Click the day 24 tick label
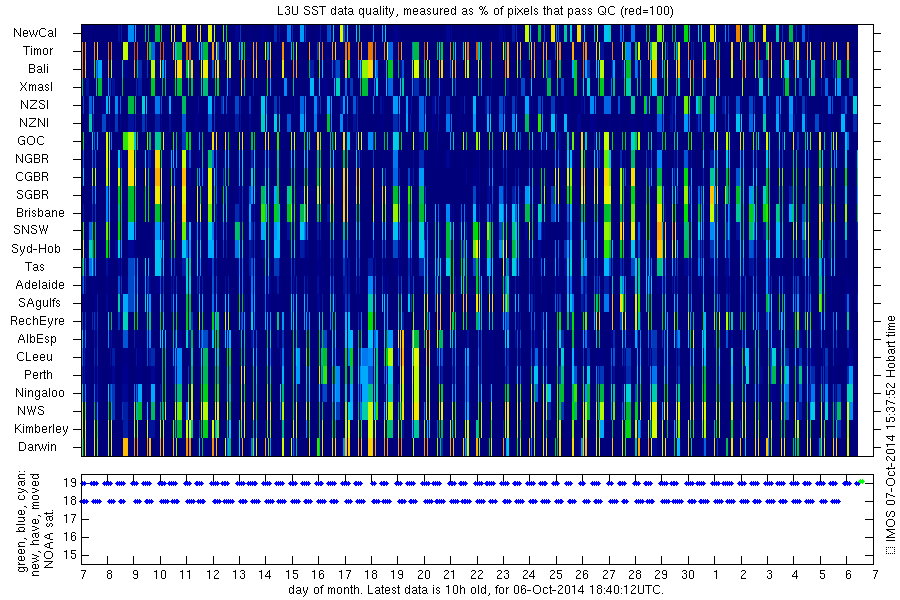The height and width of the screenshot is (600, 900). (x=529, y=575)
